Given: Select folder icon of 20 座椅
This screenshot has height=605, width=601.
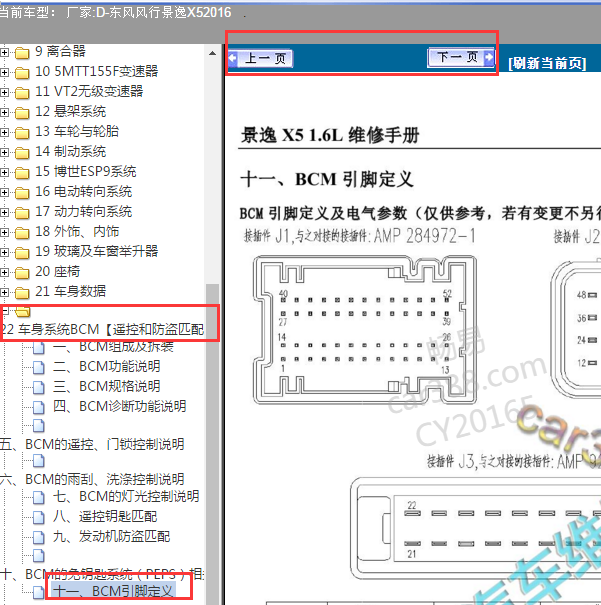Looking at the screenshot, I should click(x=22, y=273).
